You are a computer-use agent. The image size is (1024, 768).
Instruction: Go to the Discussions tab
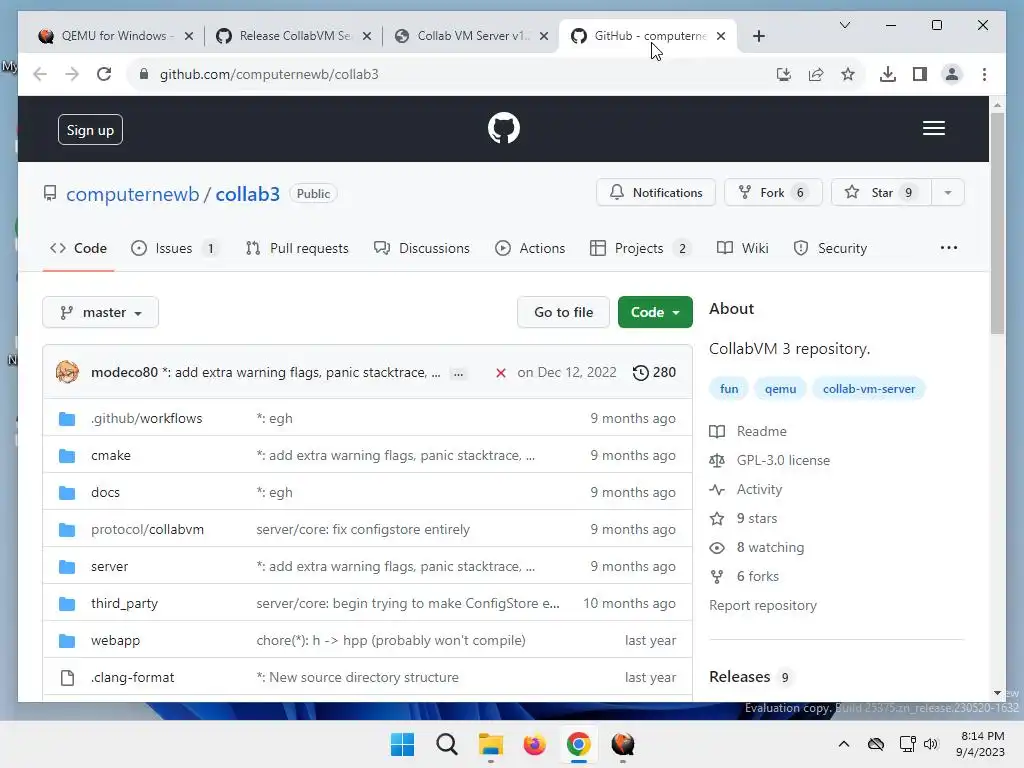click(x=422, y=248)
